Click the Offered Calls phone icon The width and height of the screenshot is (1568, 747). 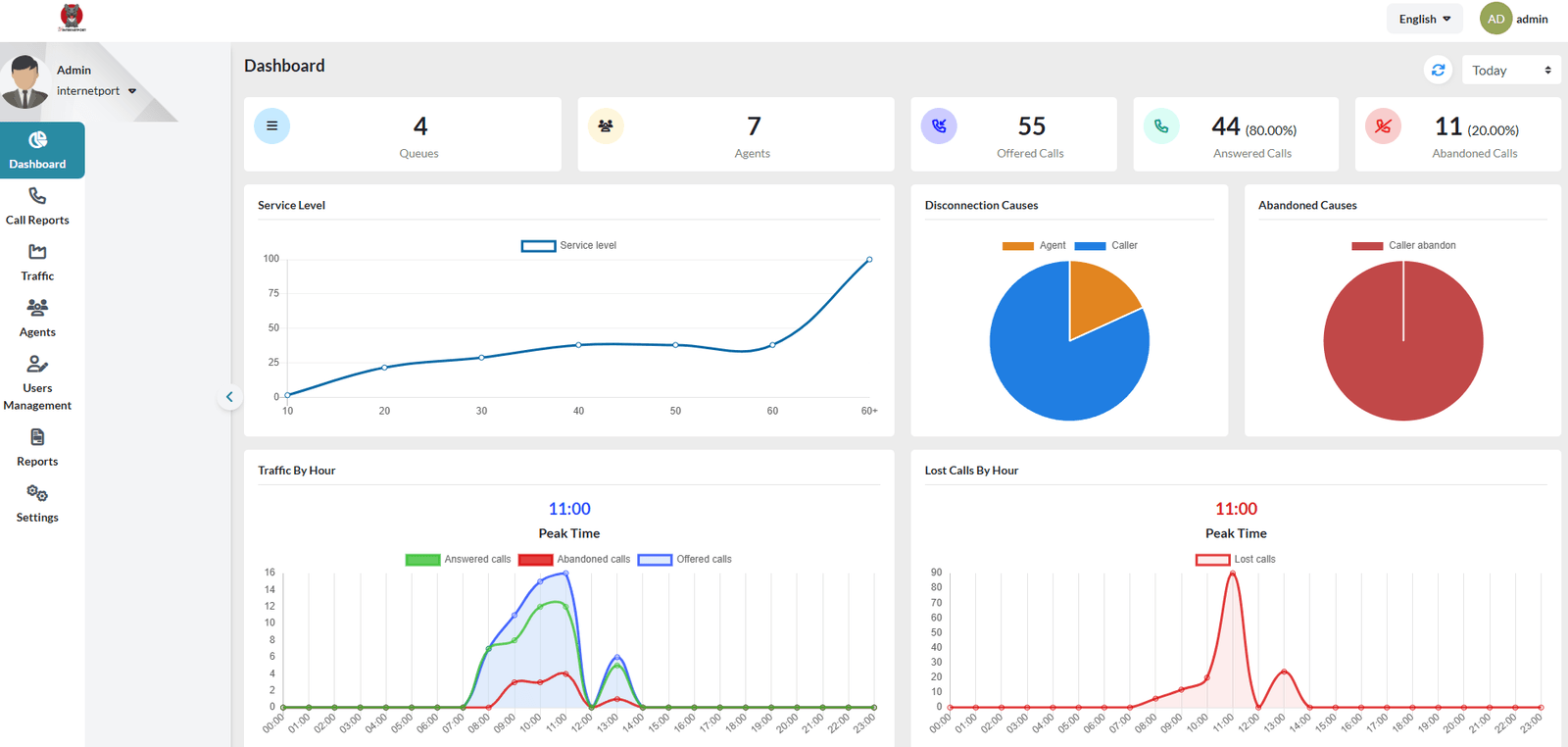[x=939, y=125]
